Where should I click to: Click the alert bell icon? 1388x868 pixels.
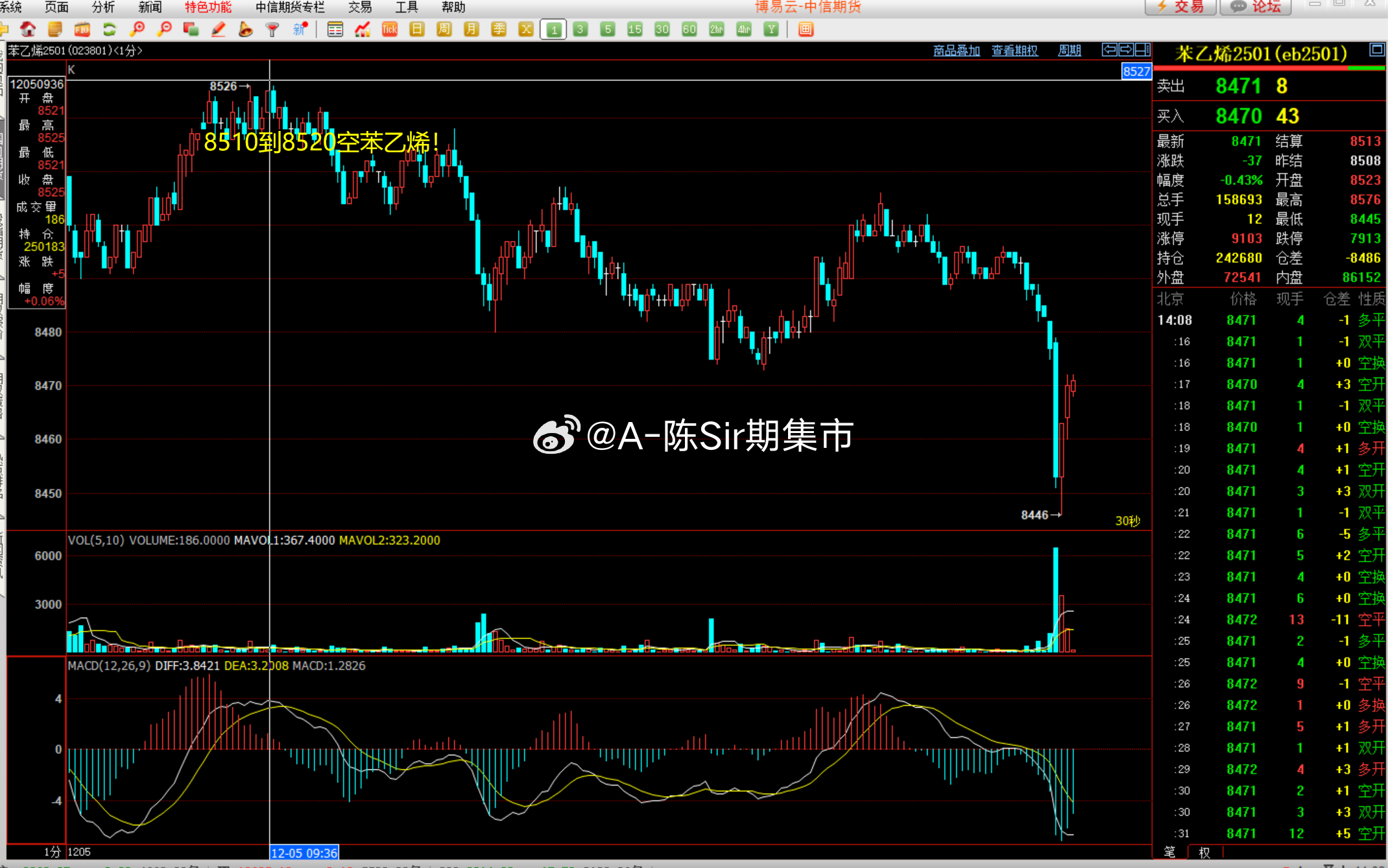246,29
